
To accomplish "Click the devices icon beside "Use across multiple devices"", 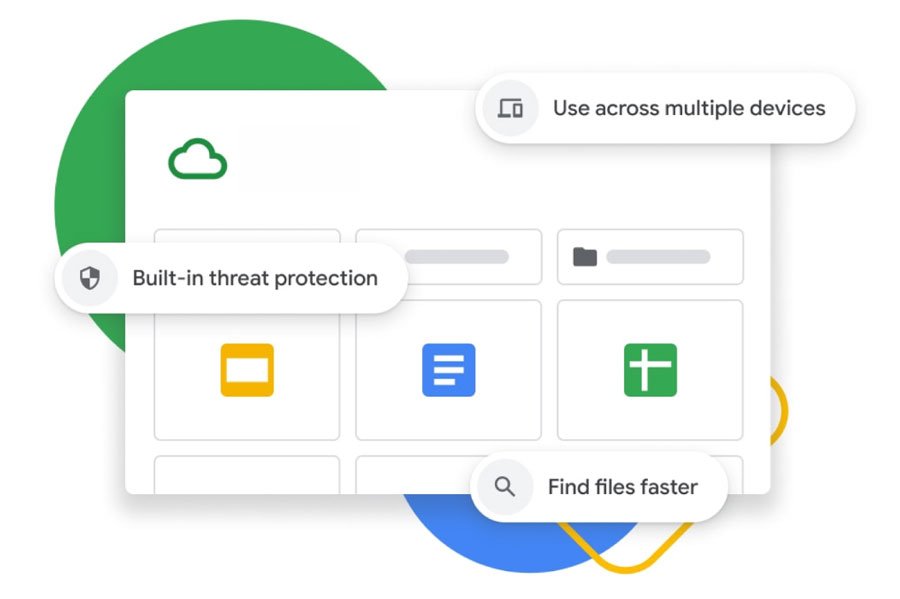I will coord(510,108).
